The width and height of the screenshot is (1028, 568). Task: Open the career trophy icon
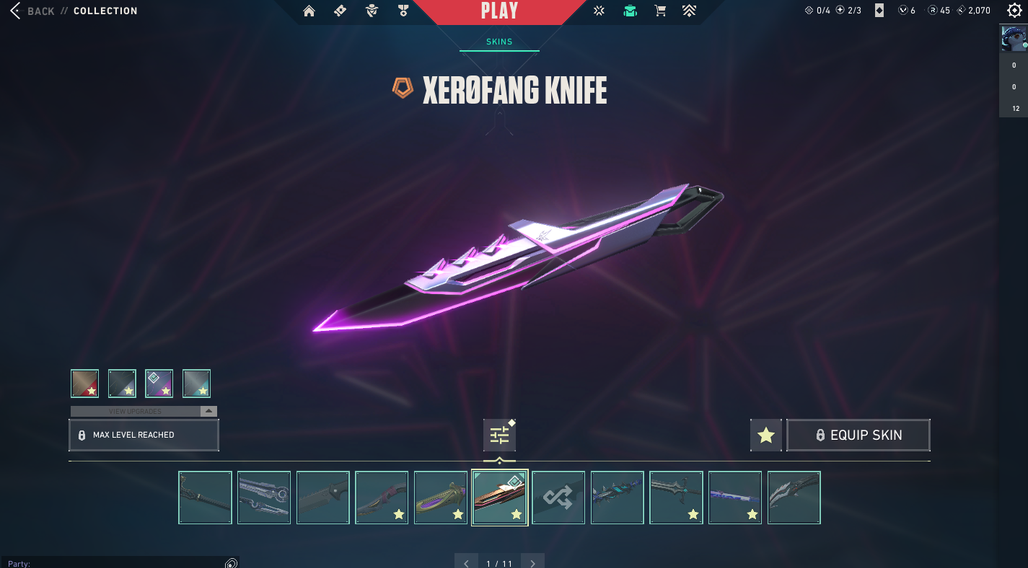pyautogui.click(x=403, y=10)
